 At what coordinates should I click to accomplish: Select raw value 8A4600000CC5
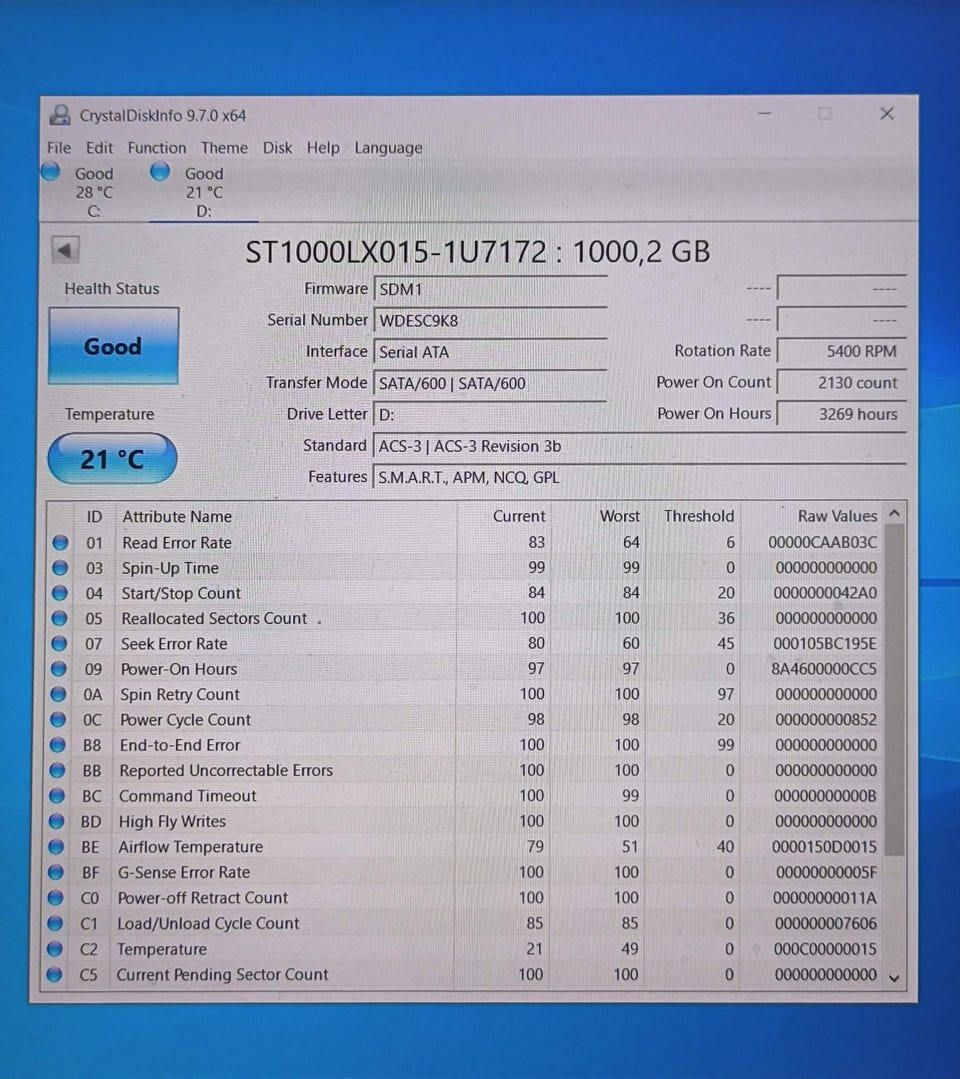[x=824, y=669]
